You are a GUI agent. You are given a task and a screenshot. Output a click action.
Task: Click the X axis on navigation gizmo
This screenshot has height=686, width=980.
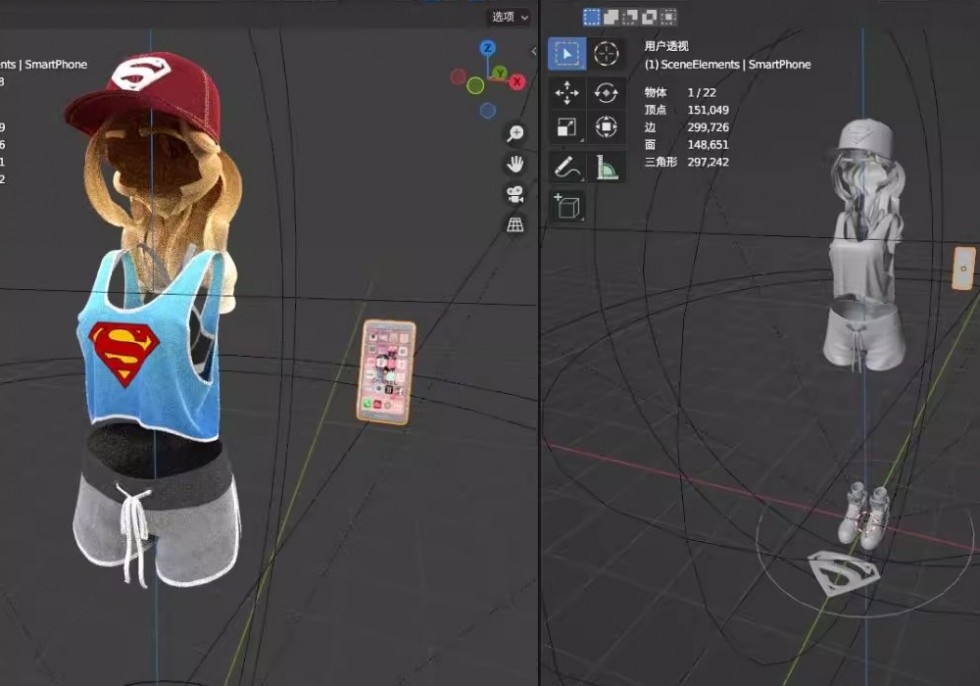coord(517,82)
